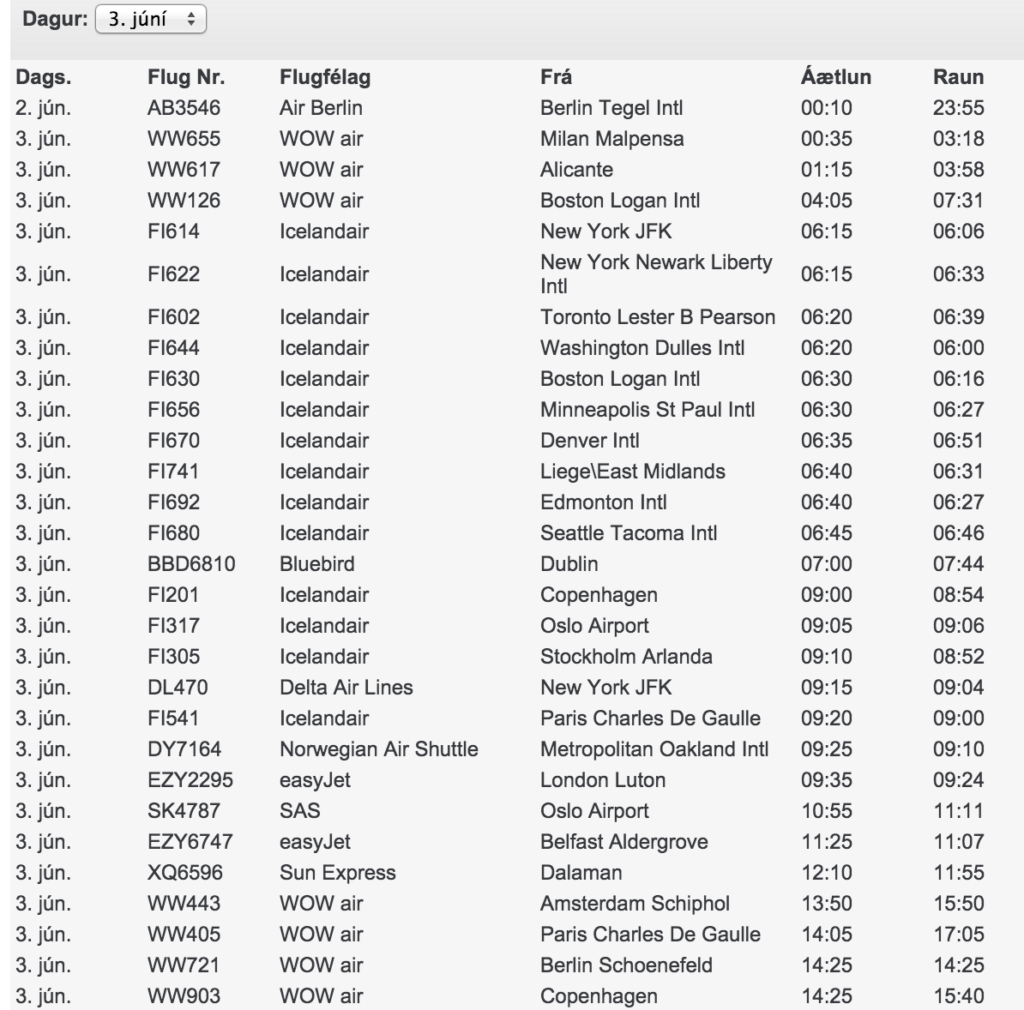Click Norwegian Air Shuttle airline
Screen dimensions: 1024x1010
[379, 750]
